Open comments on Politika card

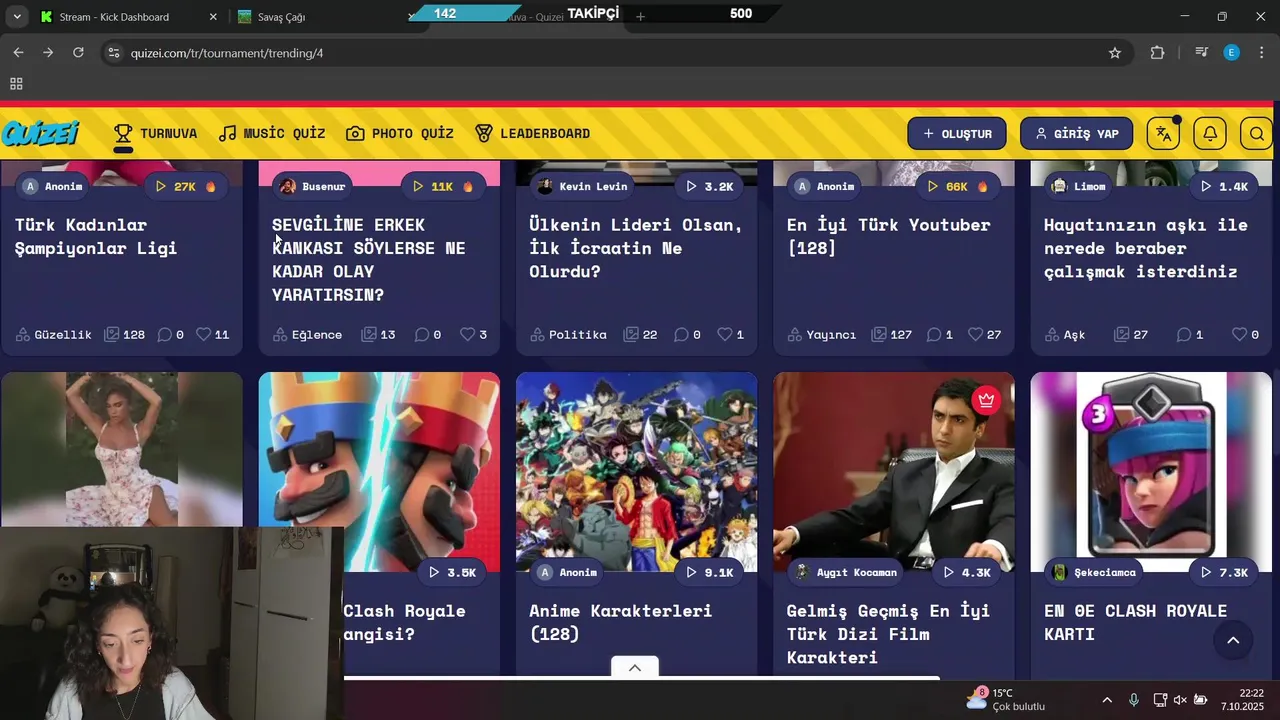pos(682,334)
